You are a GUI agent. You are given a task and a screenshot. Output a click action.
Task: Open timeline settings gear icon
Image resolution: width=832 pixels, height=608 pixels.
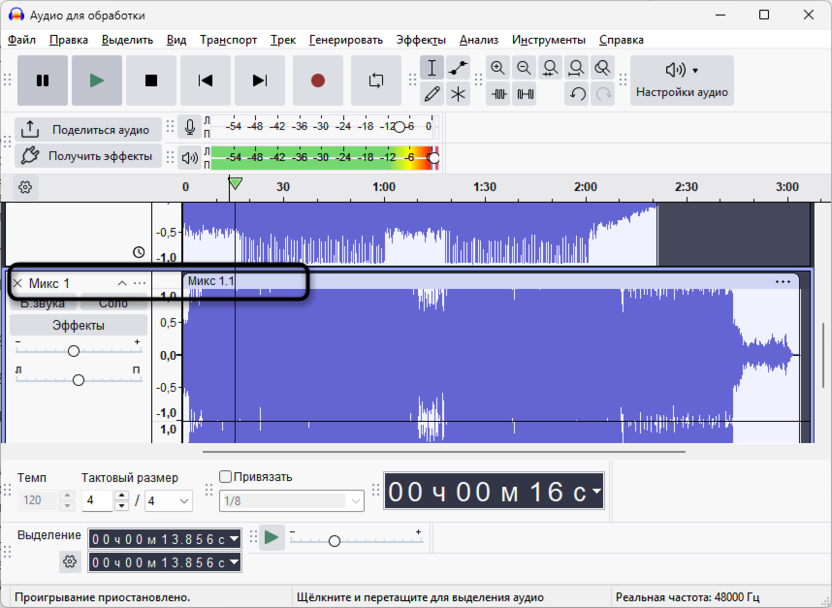pyautogui.click(x=26, y=187)
